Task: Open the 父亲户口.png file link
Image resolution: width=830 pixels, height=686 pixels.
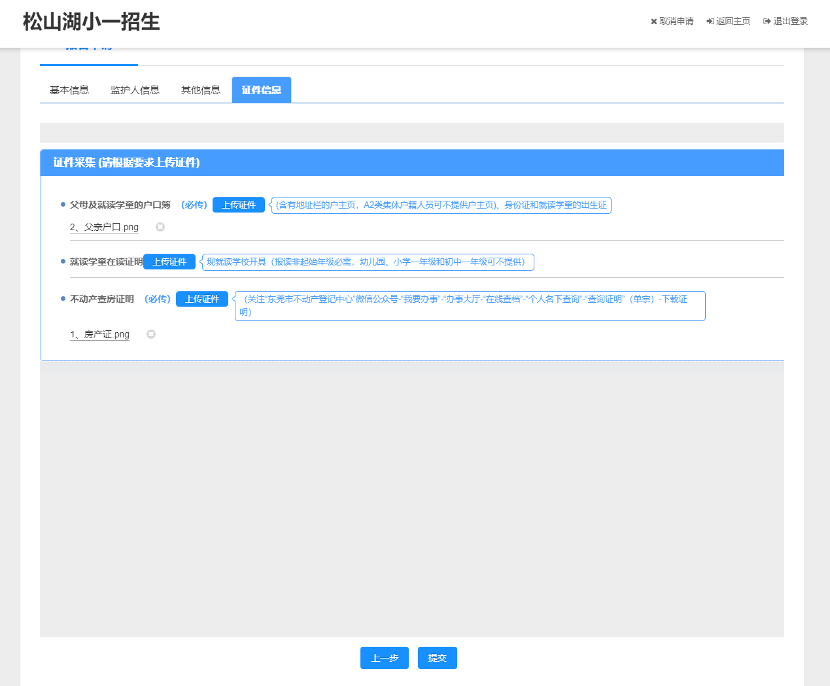Action: (104, 228)
